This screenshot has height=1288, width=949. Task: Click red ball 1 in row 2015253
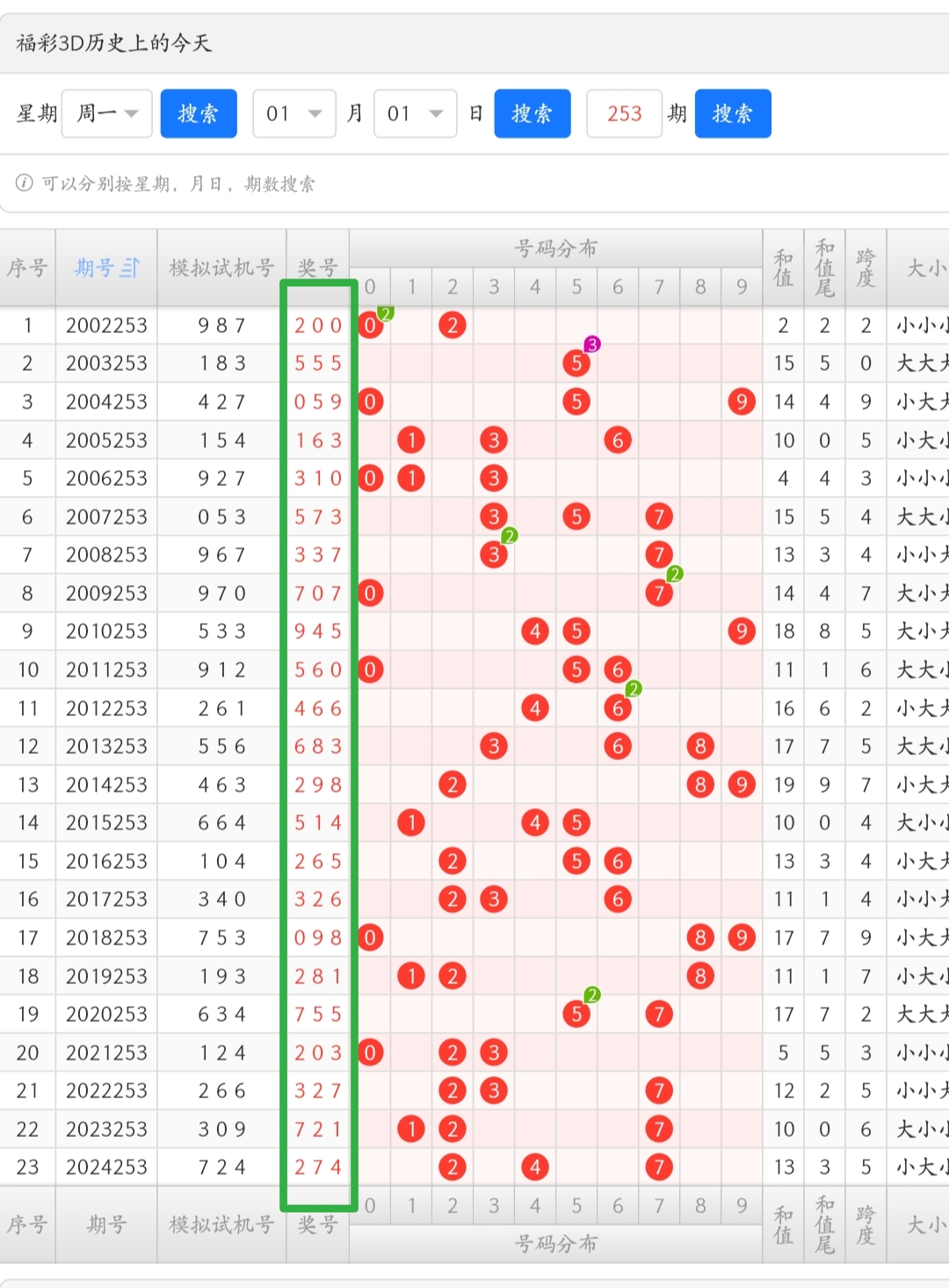coord(411,822)
